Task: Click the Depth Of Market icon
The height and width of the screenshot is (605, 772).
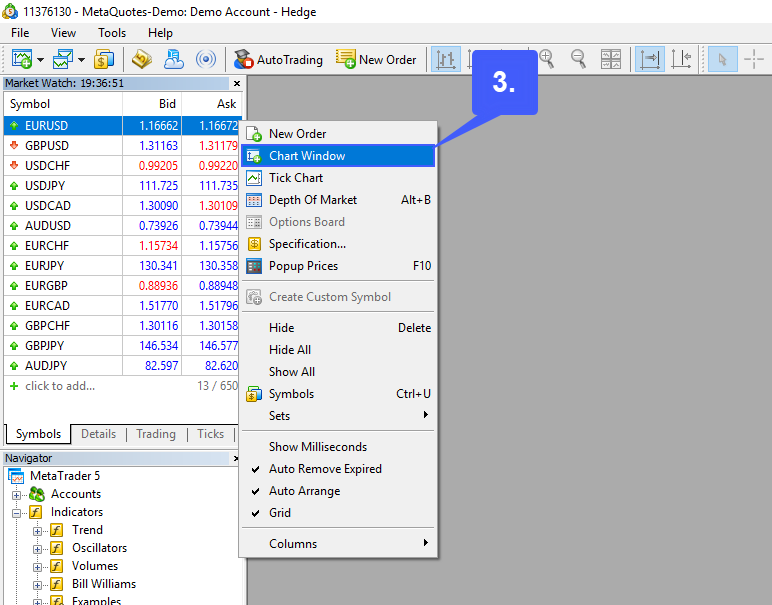Action: coord(254,200)
